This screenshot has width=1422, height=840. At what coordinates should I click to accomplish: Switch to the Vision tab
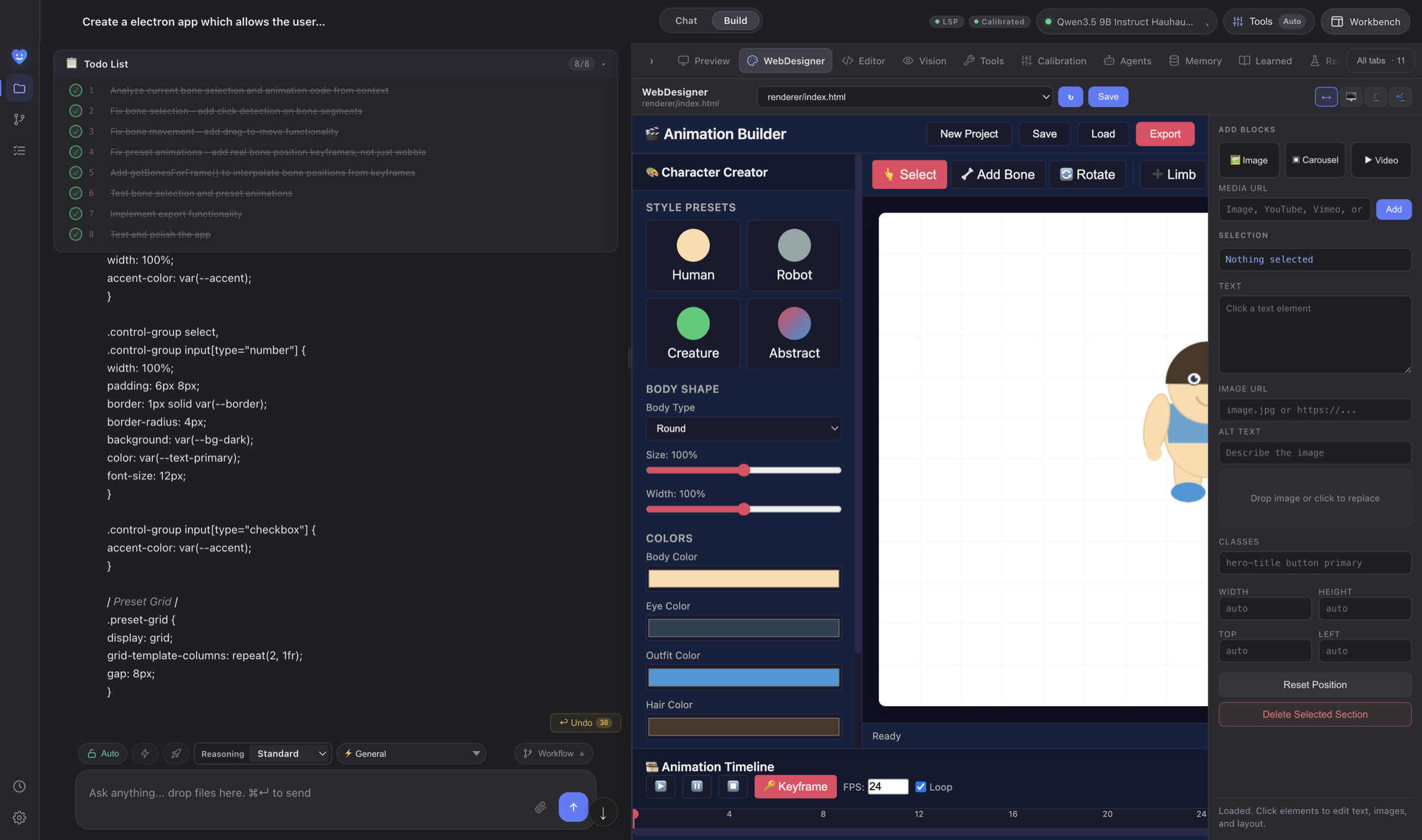click(924, 60)
